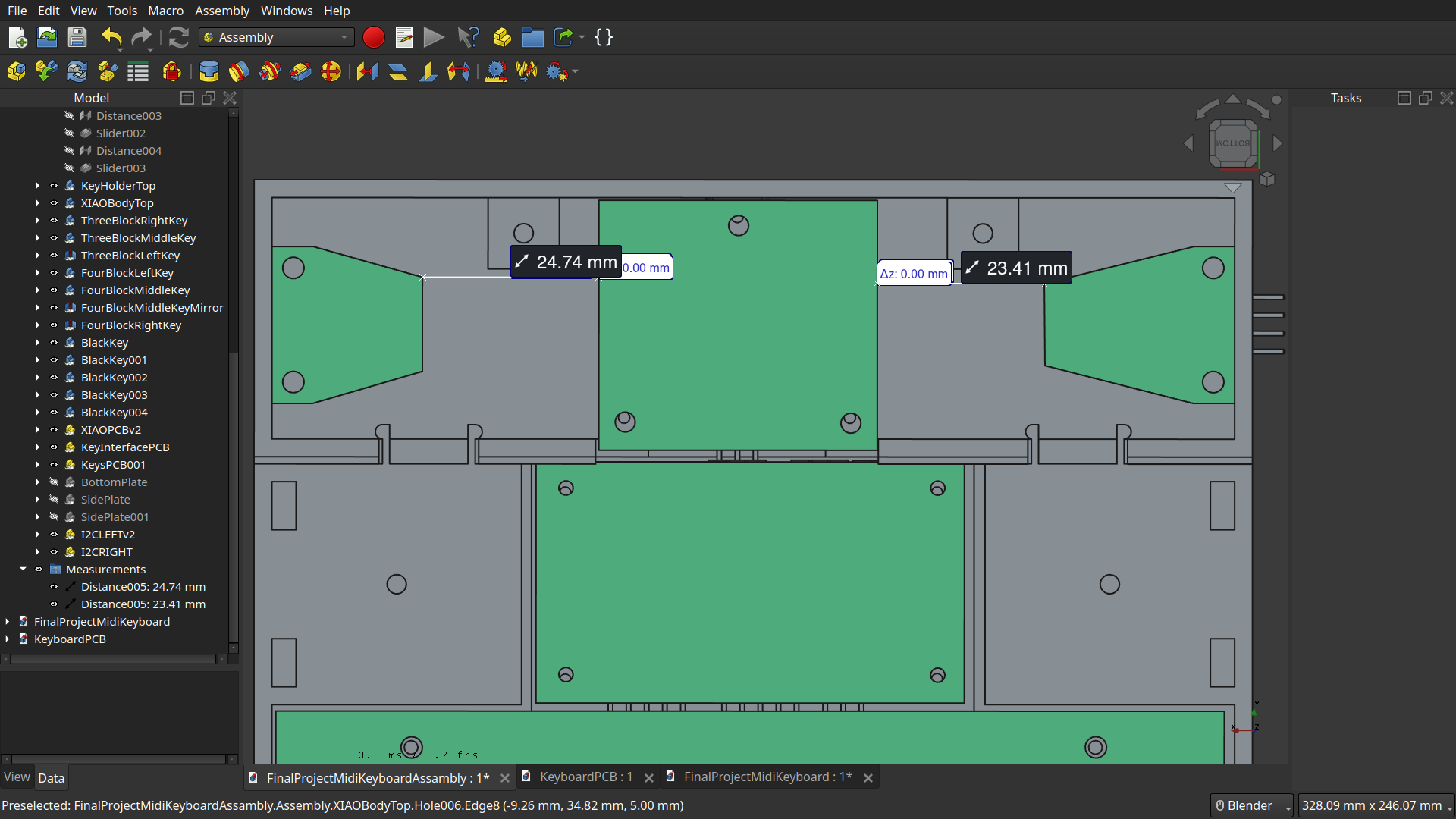Create a new Part container
The height and width of the screenshot is (819, 1456).
502,37
